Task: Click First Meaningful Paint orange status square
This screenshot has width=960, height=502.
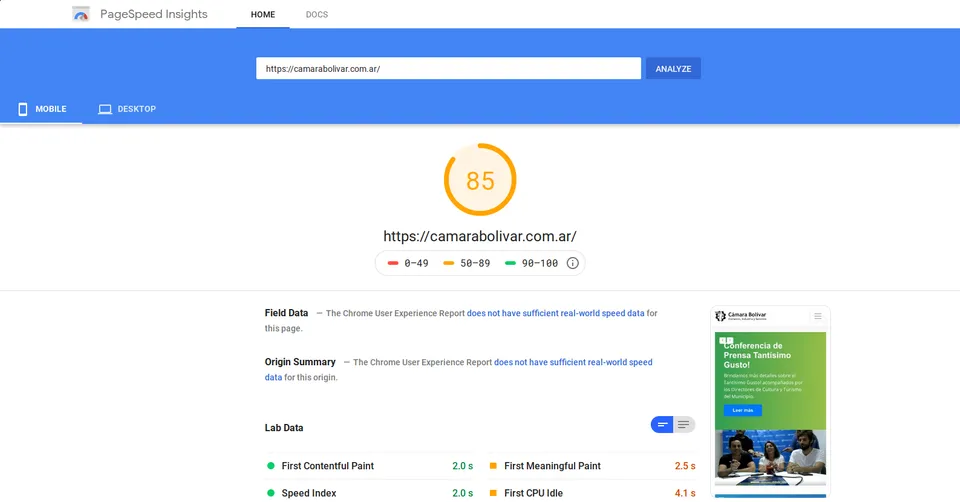Action: [x=493, y=466]
